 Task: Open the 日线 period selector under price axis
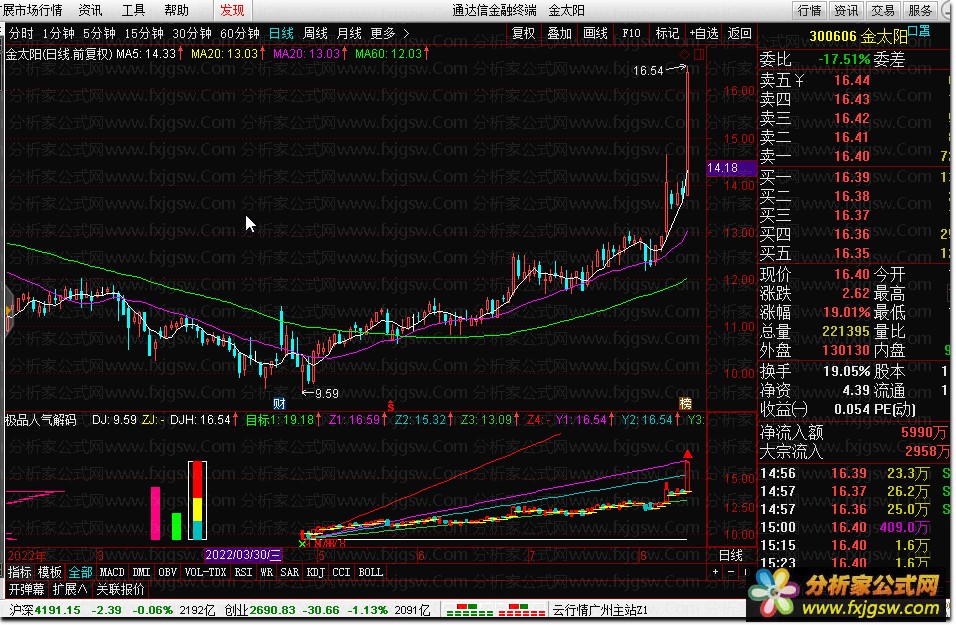click(x=731, y=555)
